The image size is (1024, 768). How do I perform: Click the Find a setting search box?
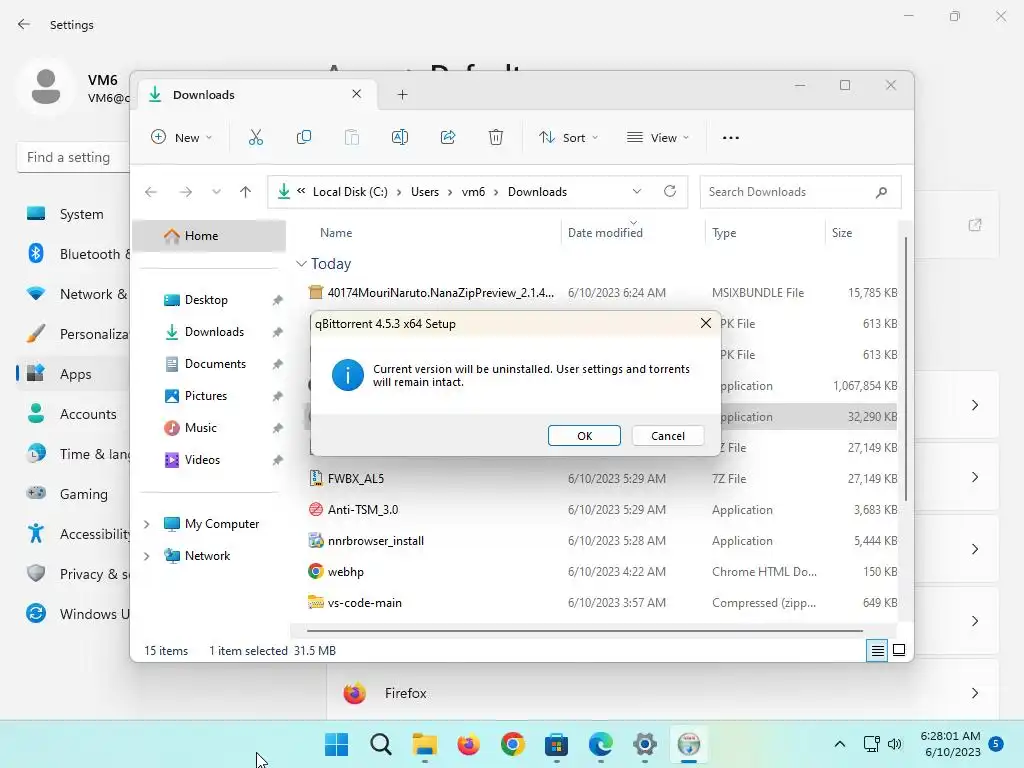pos(73,157)
